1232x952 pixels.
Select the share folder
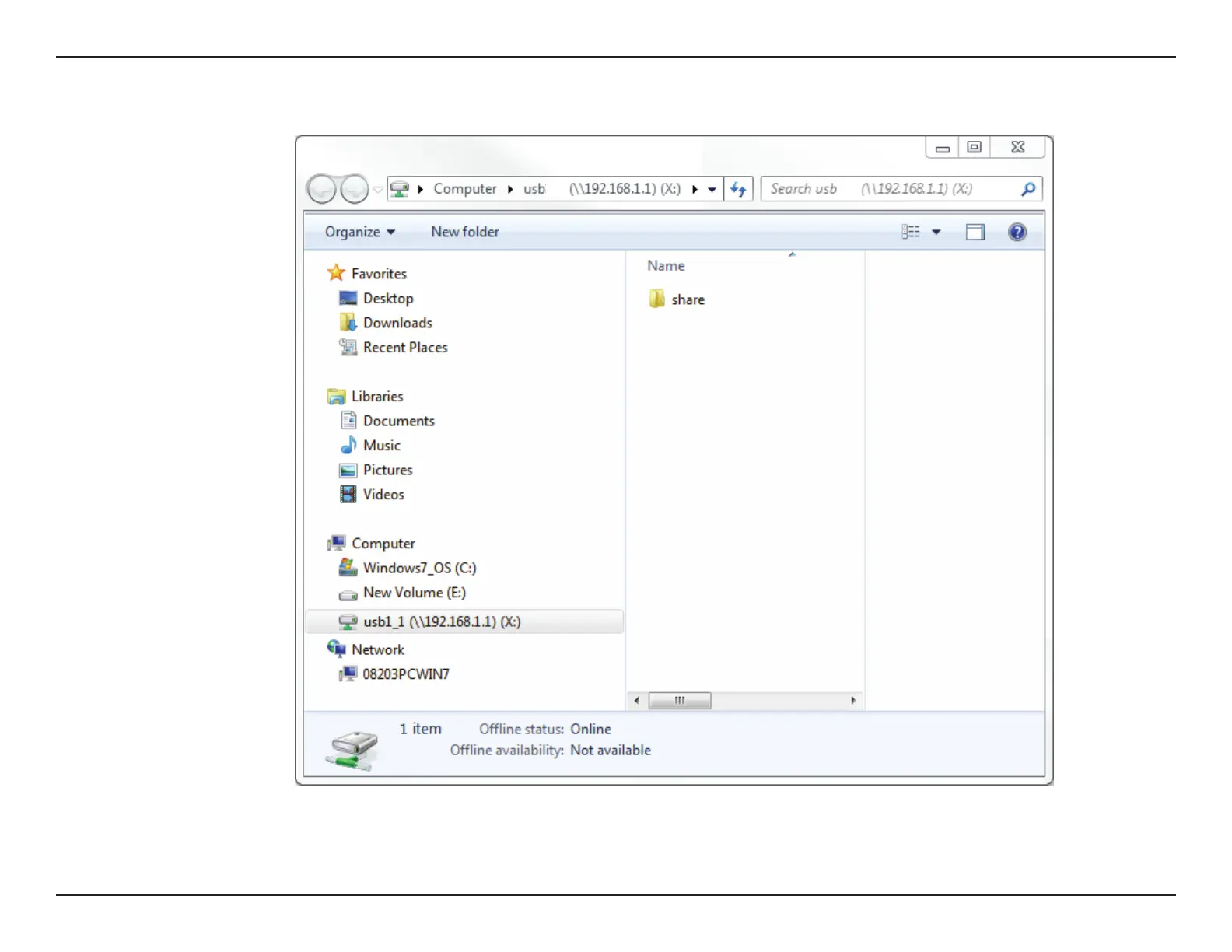tap(688, 300)
